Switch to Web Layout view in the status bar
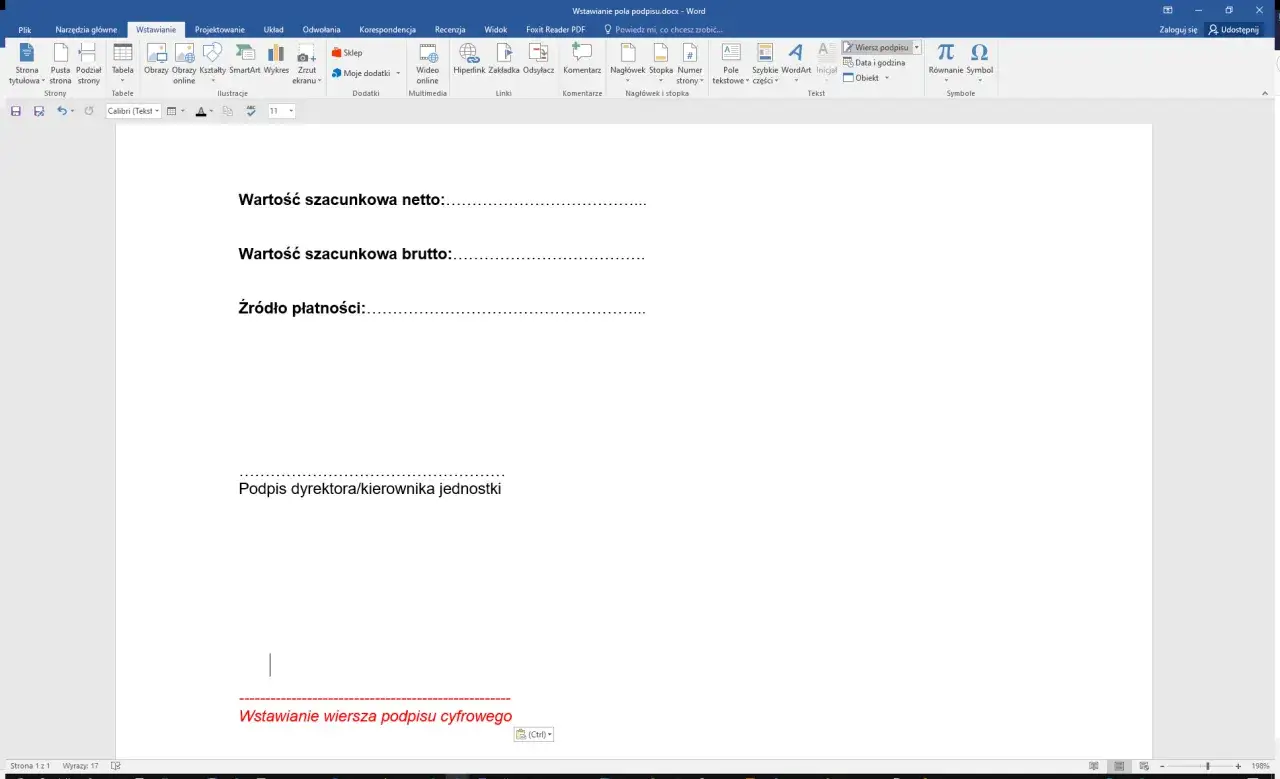This screenshot has height=779, width=1280. [1142, 766]
